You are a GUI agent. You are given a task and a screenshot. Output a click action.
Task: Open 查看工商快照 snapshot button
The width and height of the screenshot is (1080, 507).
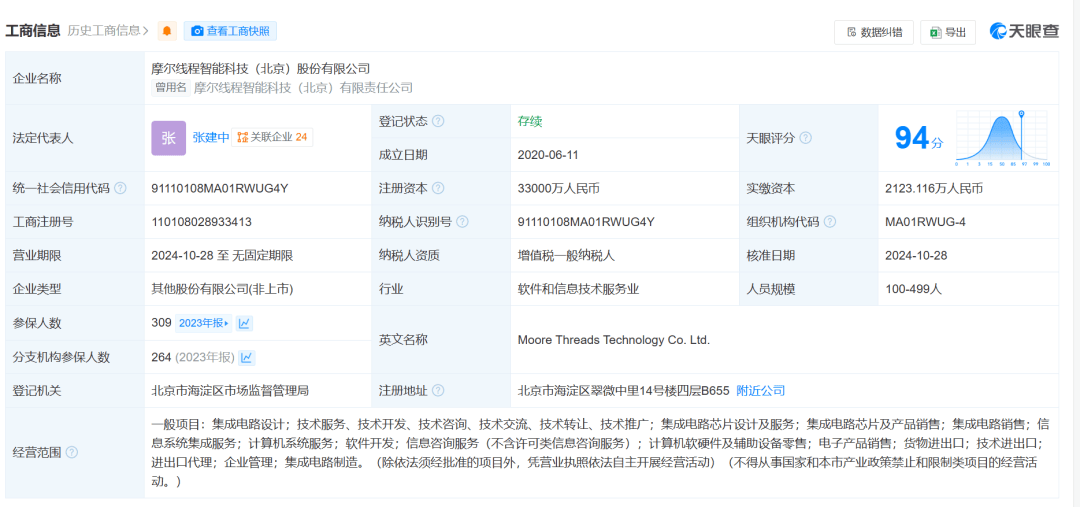230,31
